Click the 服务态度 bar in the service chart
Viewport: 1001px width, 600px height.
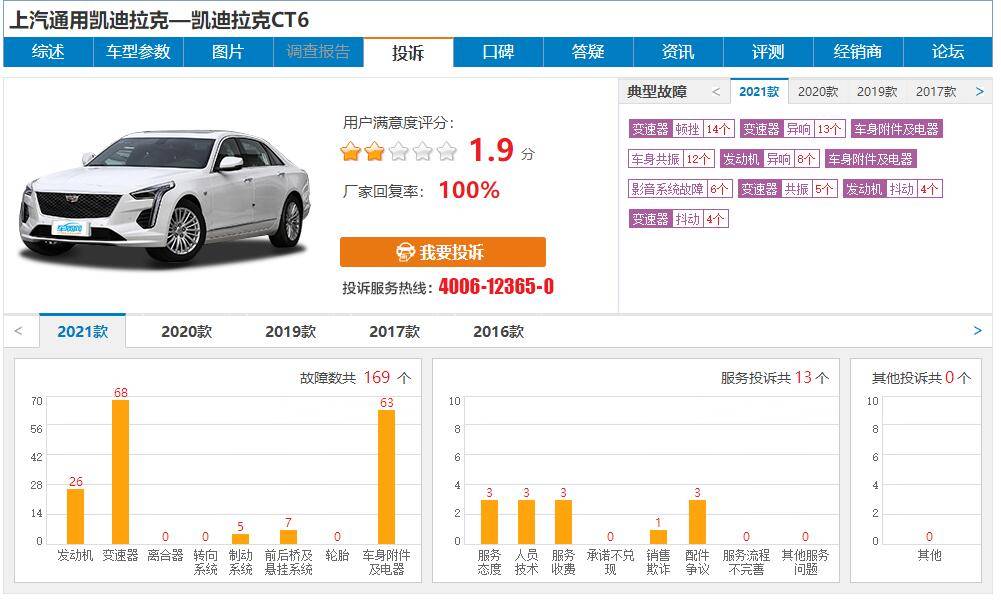tap(490, 522)
